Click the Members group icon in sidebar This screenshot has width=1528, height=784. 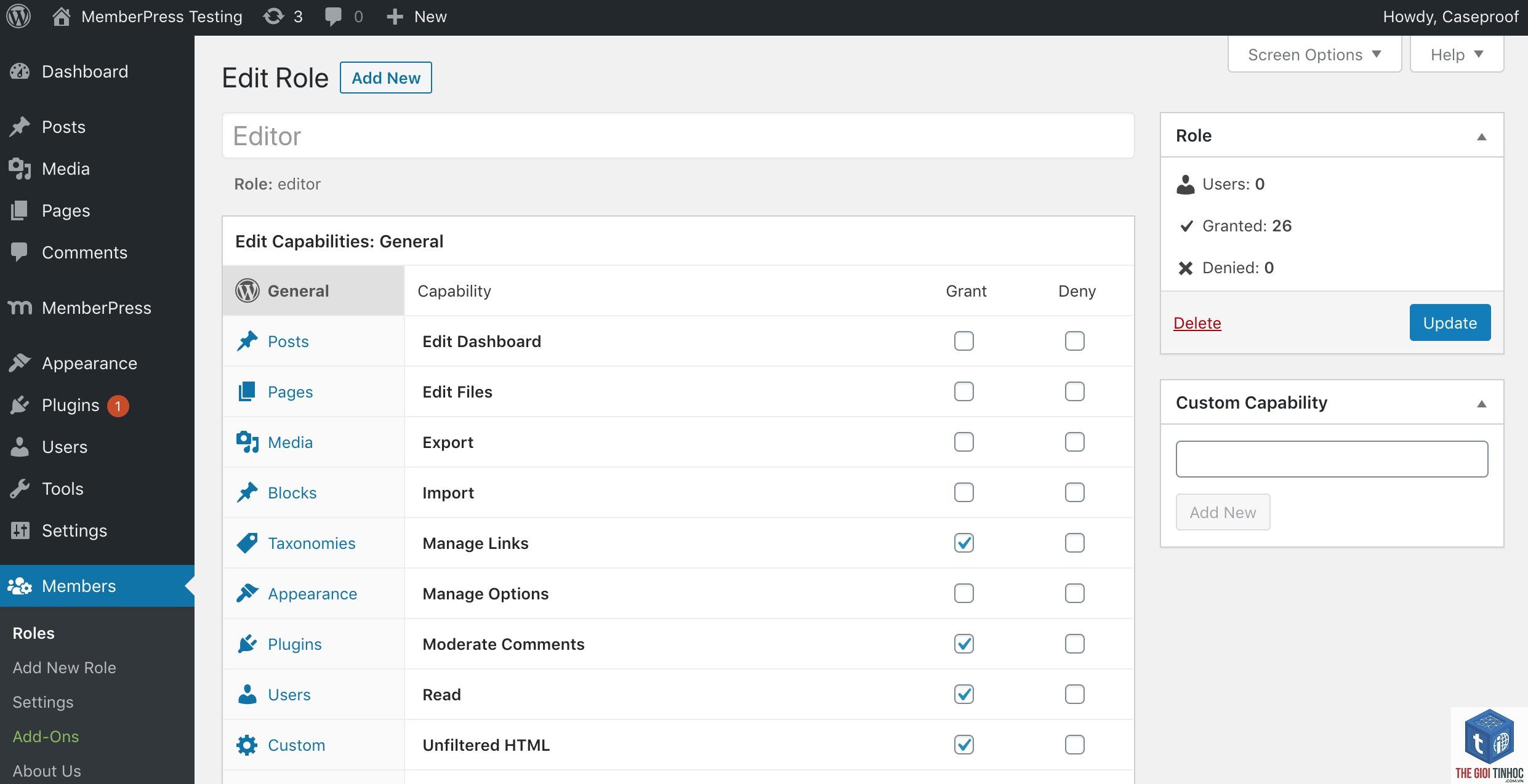pyautogui.click(x=20, y=586)
